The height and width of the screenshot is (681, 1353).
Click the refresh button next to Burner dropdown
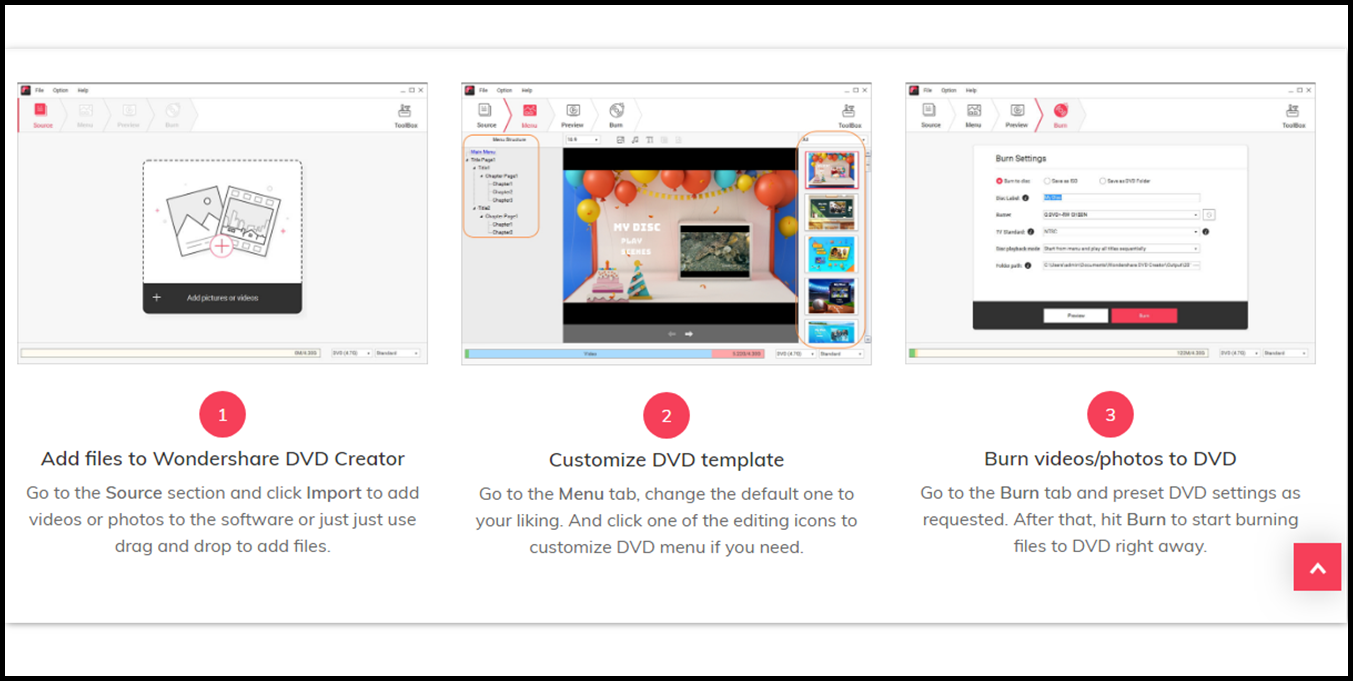[1209, 215]
